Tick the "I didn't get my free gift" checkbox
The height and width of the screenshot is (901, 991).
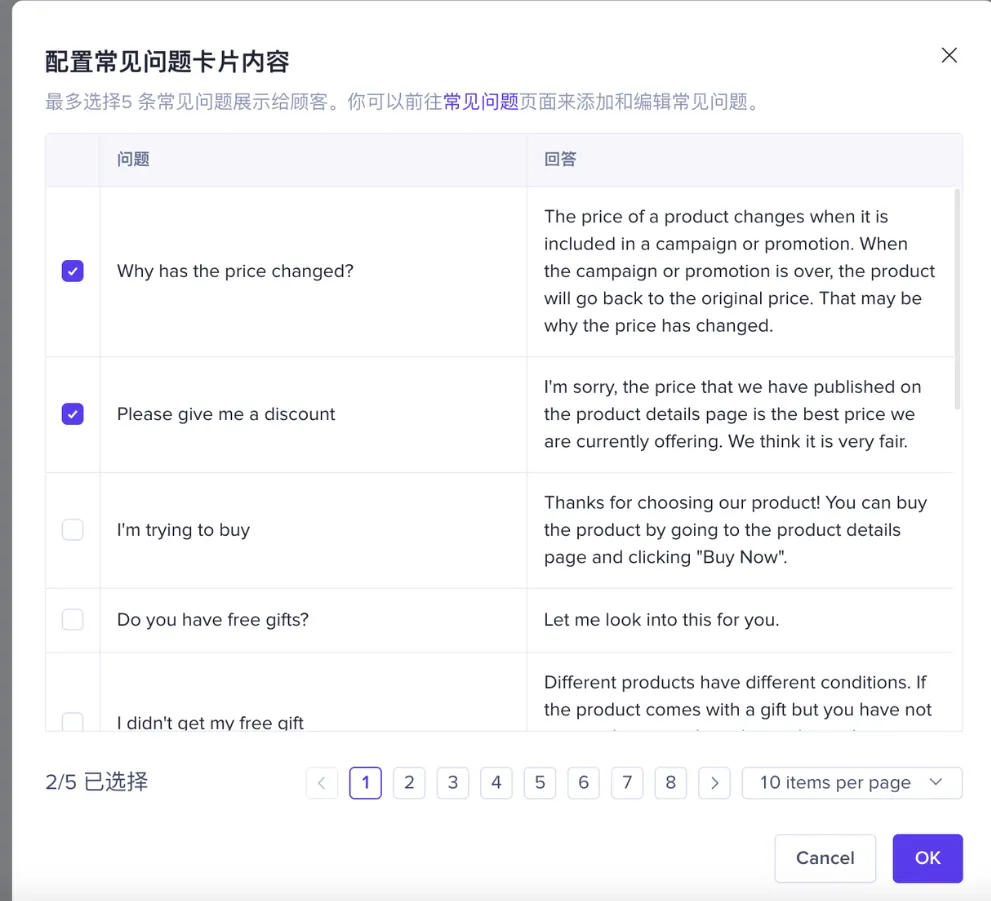click(73, 722)
